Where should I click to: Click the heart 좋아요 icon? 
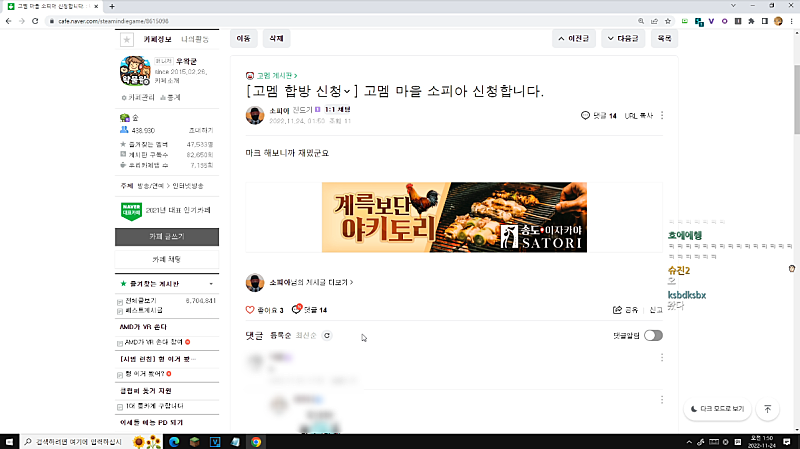click(x=250, y=310)
